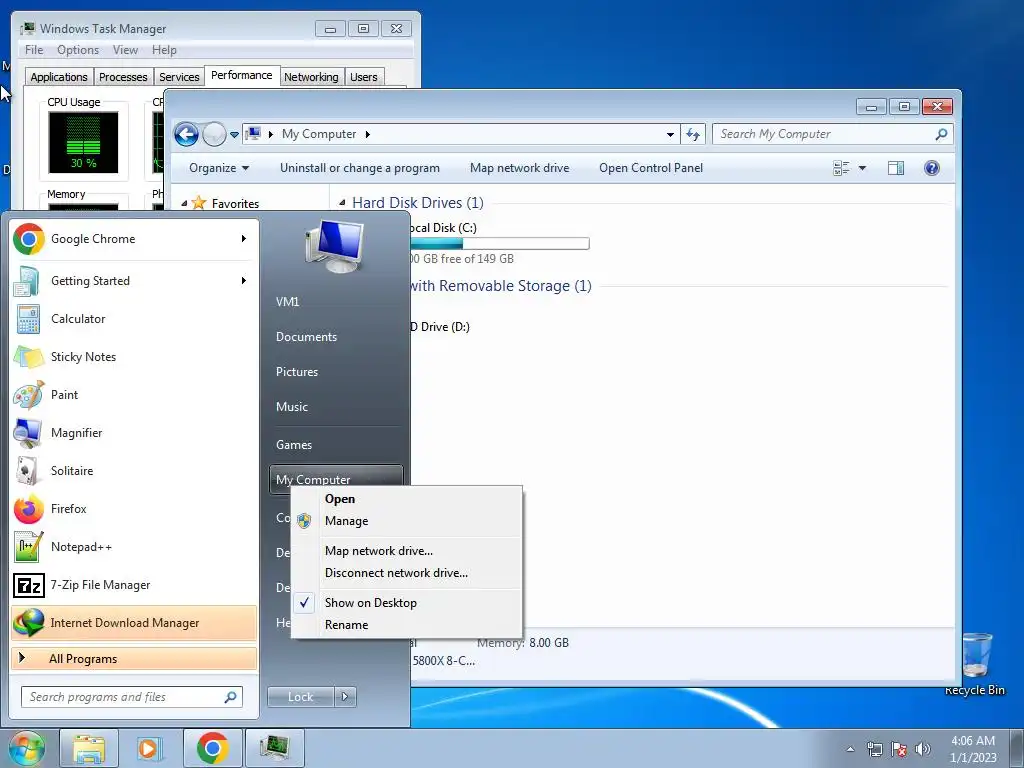Open Documents from the Start menu
Screen dimensions: 1024x768
[x=306, y=337]
